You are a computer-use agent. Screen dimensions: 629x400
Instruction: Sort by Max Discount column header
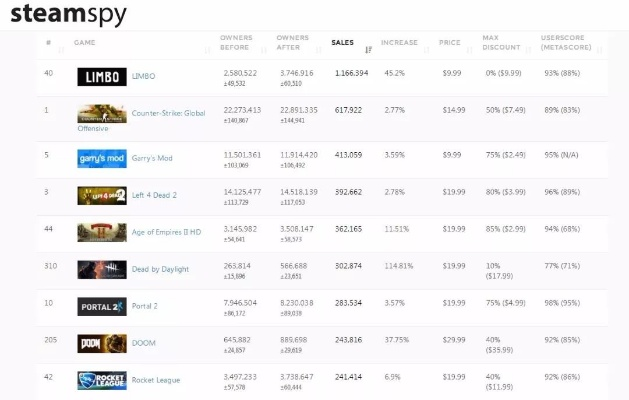(497, 42)
